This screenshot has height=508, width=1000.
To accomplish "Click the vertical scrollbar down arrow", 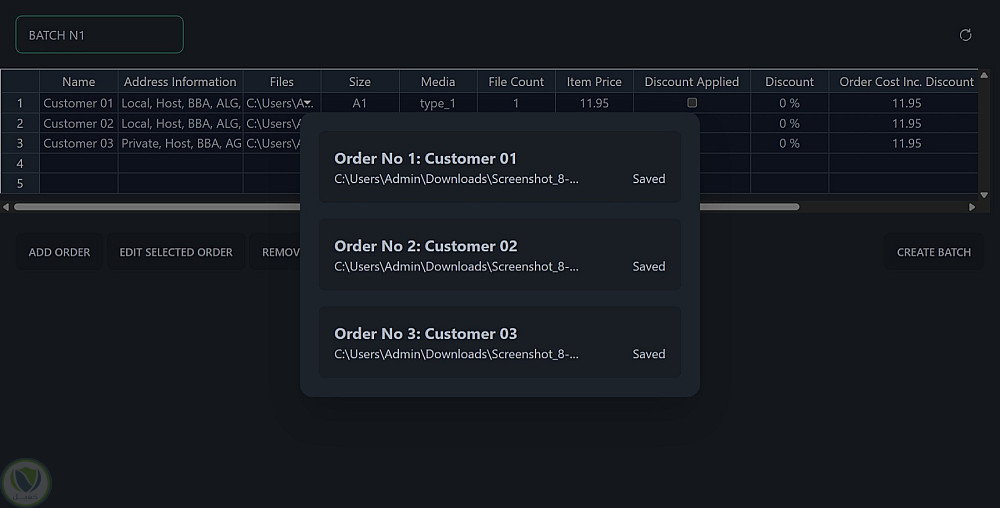I will pos(984,195).
